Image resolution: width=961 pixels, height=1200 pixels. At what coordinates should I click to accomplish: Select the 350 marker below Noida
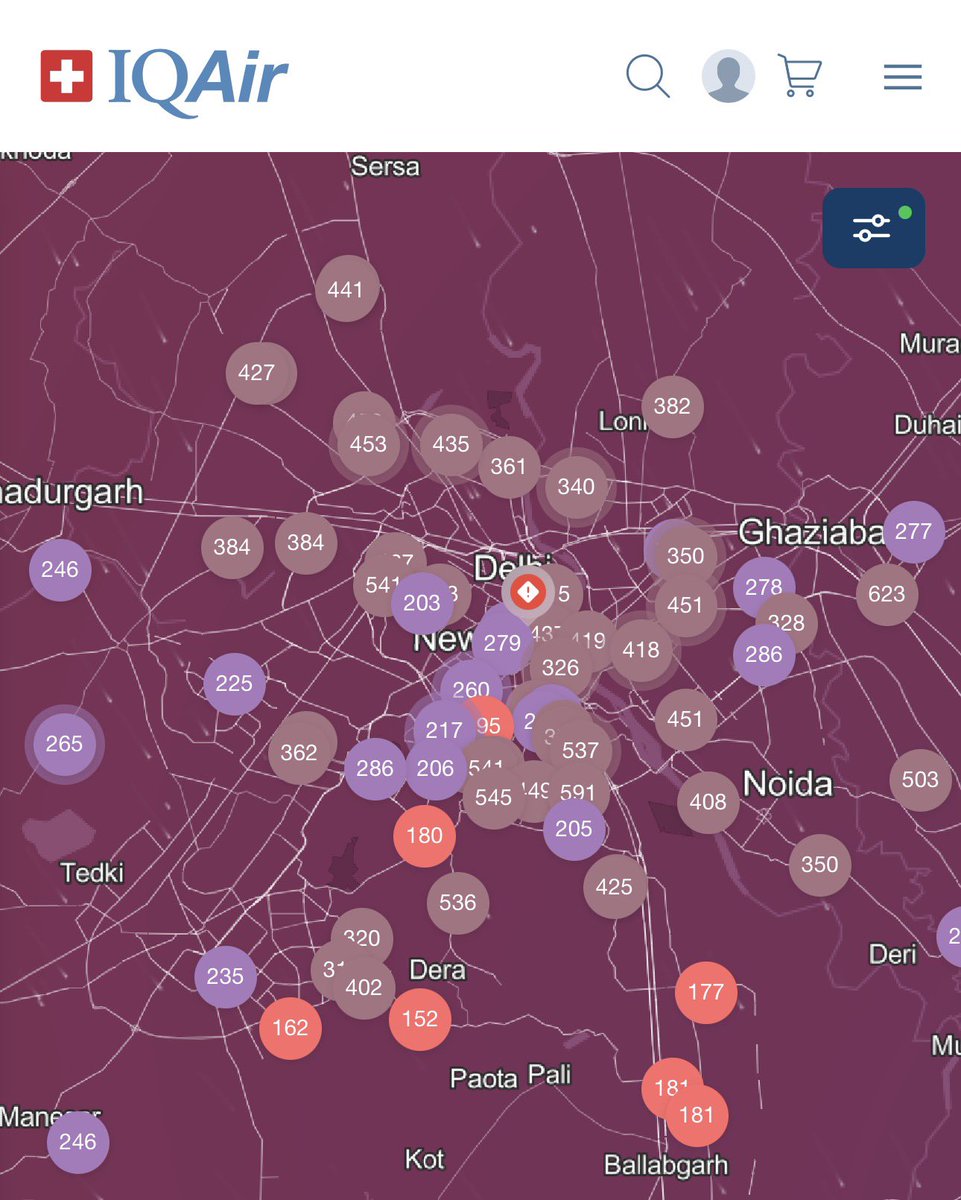coord(820,865)
